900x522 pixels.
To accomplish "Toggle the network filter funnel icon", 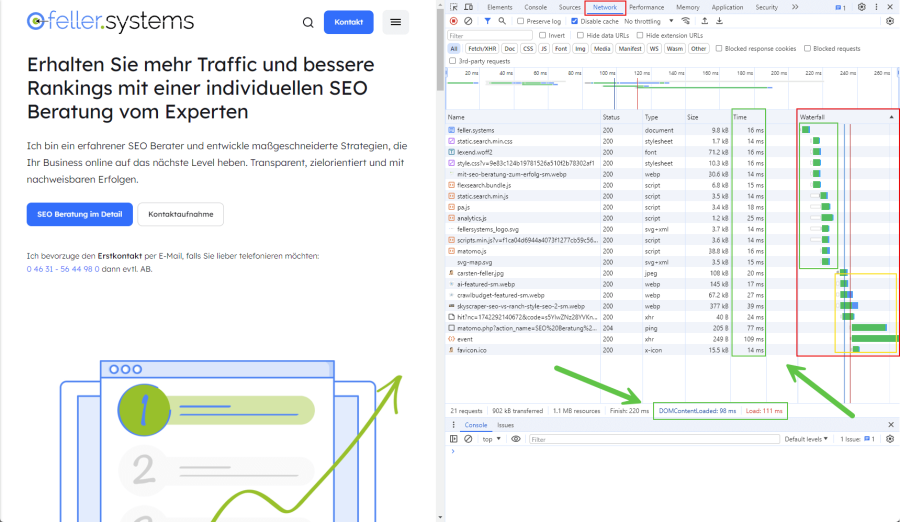I will click(x=487, y=21).
